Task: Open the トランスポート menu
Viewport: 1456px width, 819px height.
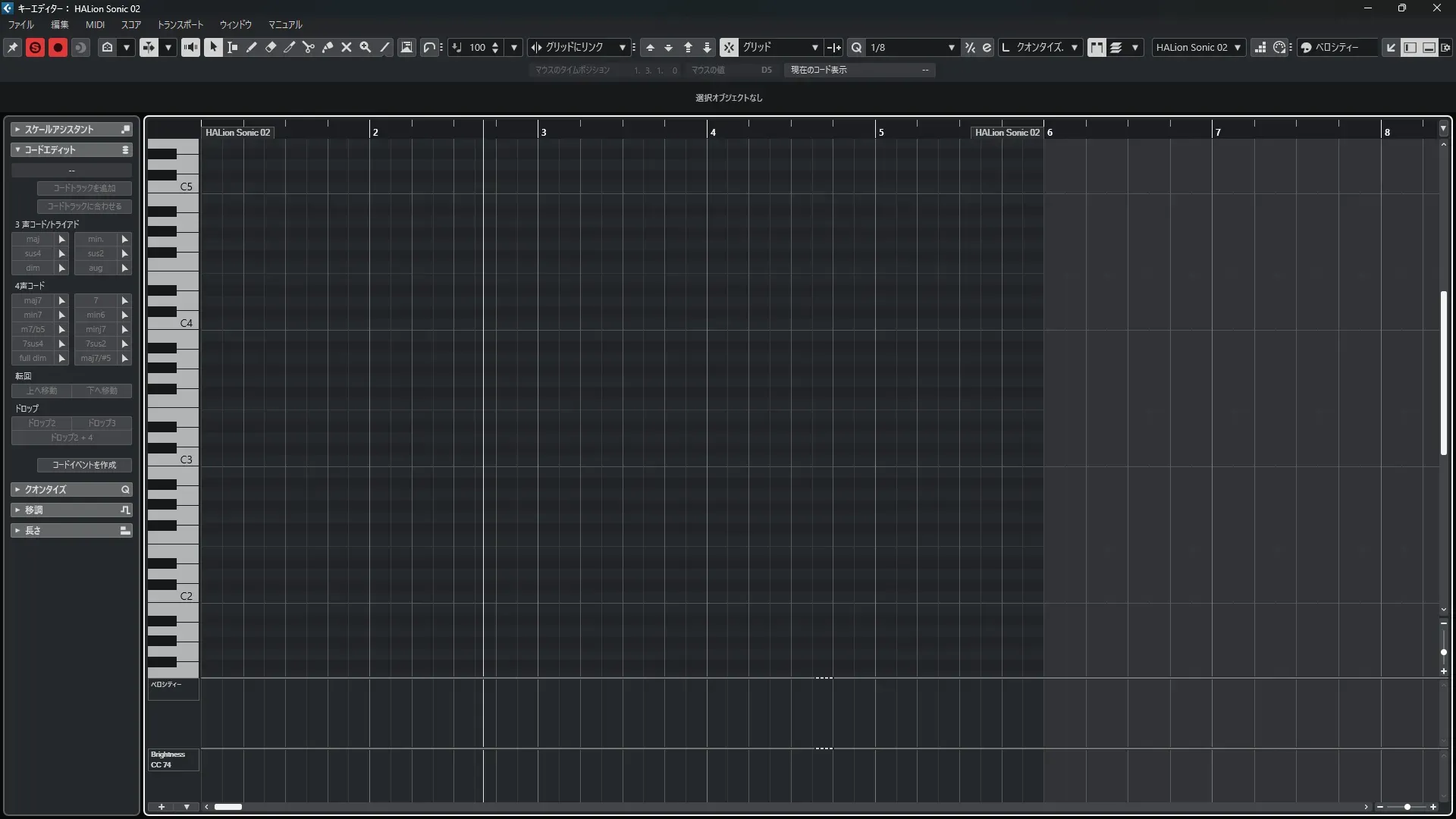Action: coord(180,24)
